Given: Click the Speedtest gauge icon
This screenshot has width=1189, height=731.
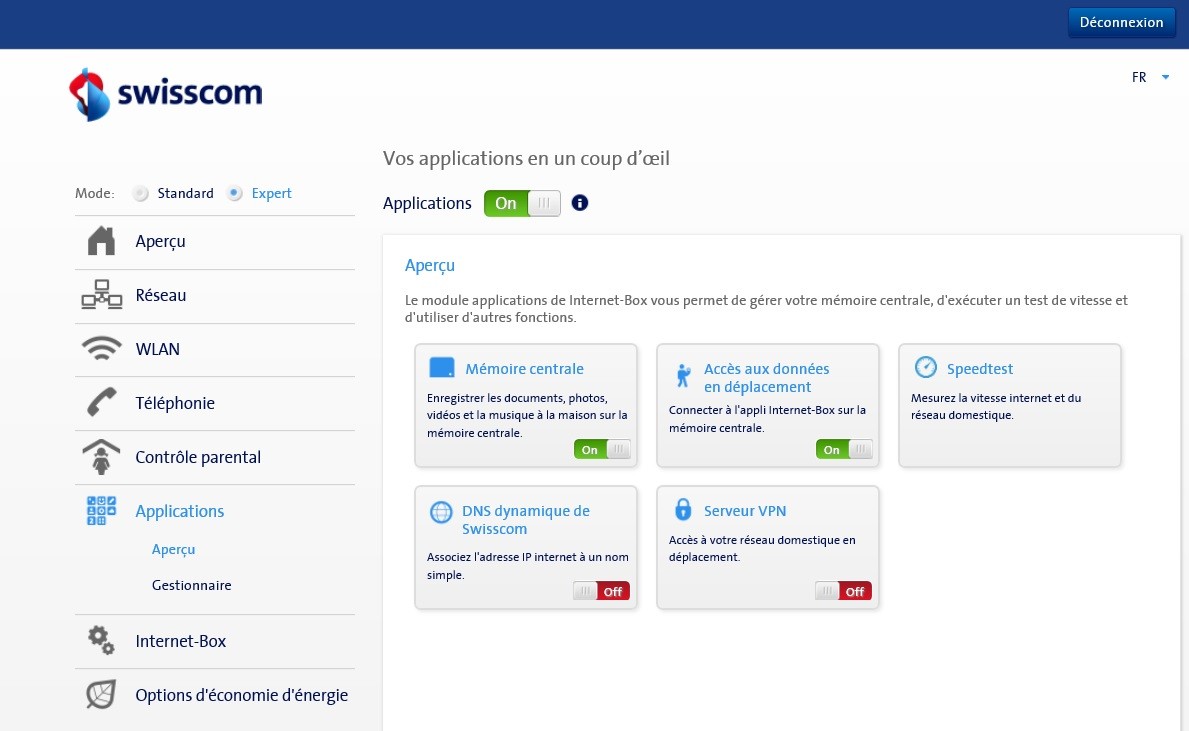Looking at the screenshot, I should 926,368.
